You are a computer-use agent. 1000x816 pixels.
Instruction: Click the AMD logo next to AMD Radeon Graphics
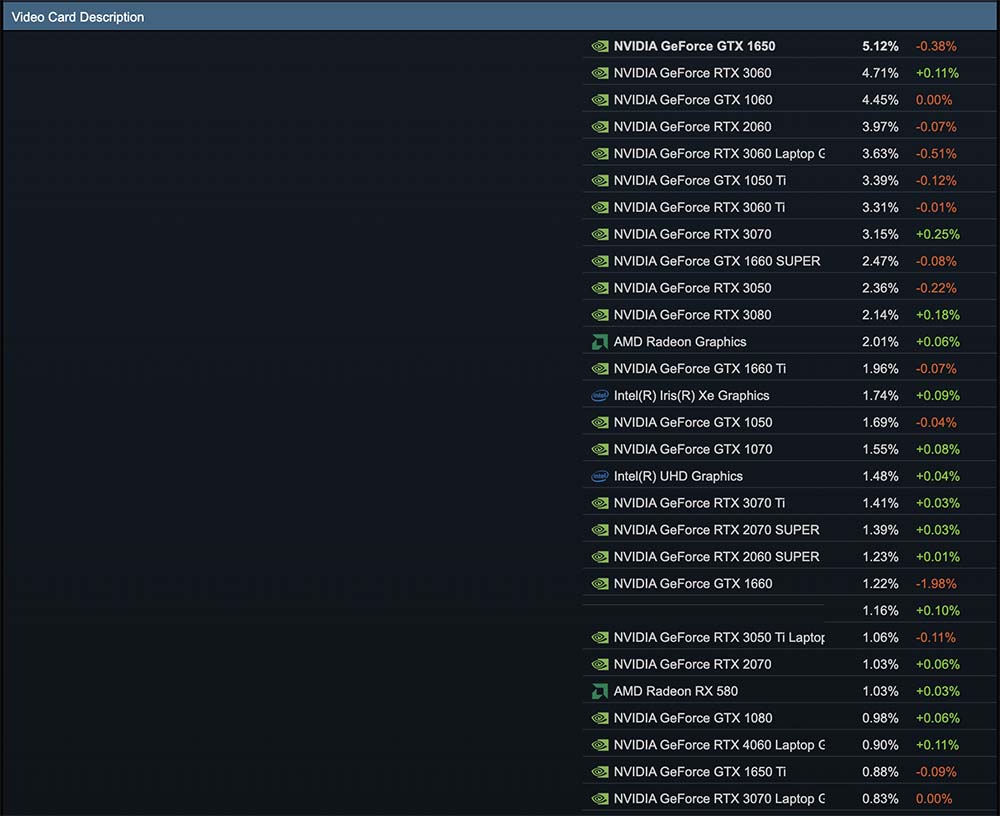pyautogui.click(x=600, y=342)
